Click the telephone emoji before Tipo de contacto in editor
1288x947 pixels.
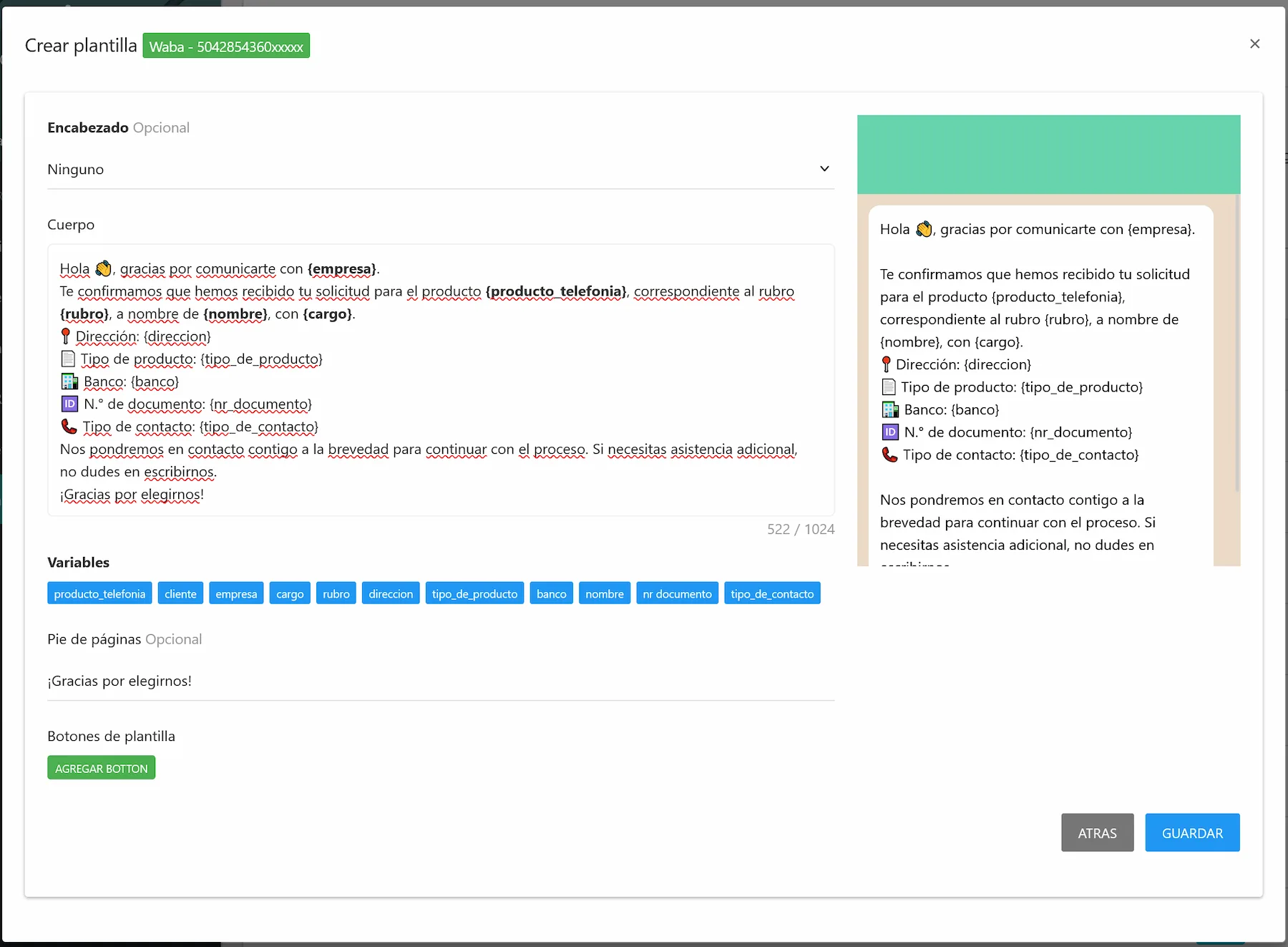pos(69,426)
